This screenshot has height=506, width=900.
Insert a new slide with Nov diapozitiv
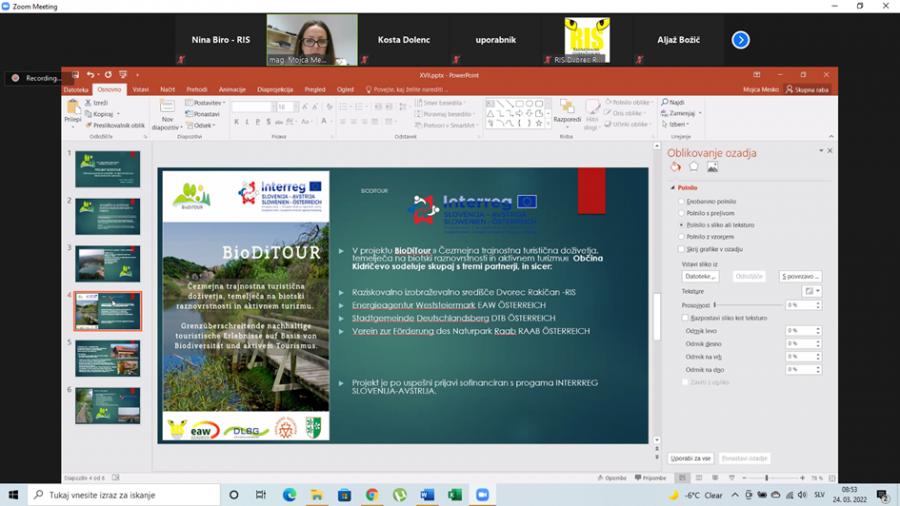coord(167,114)
